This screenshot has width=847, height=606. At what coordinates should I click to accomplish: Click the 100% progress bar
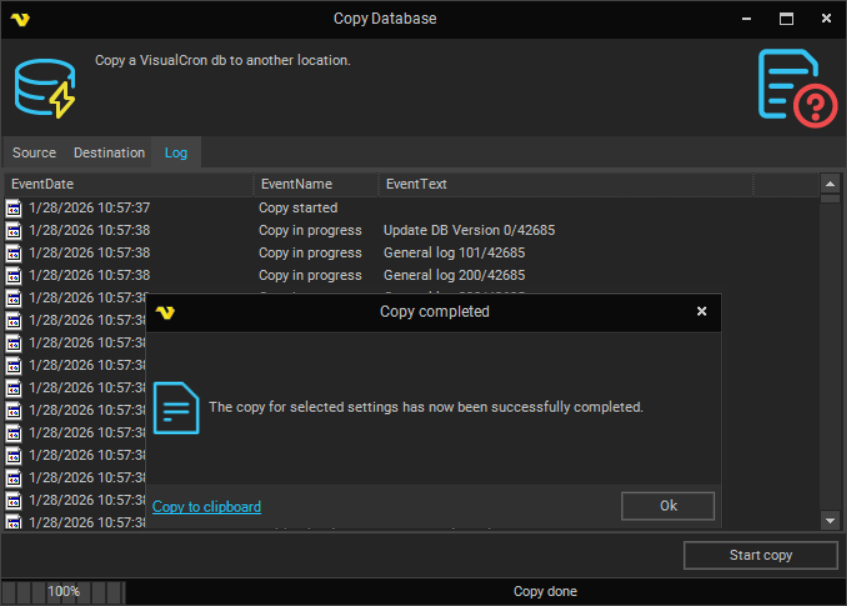click(64, 591)
